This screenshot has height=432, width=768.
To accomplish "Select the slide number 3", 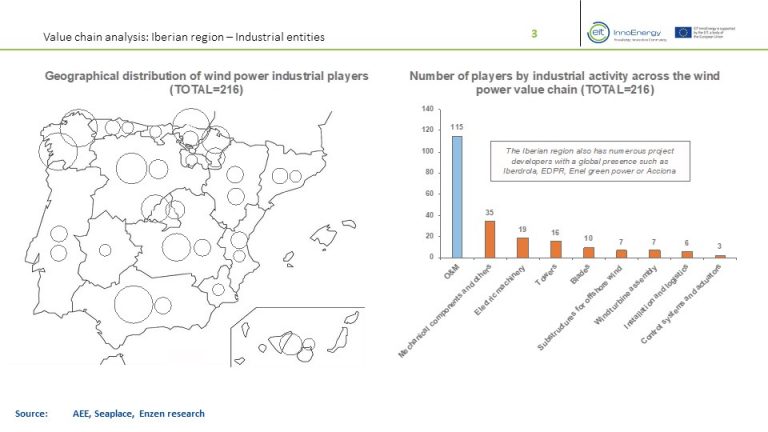I will point(534,35).
